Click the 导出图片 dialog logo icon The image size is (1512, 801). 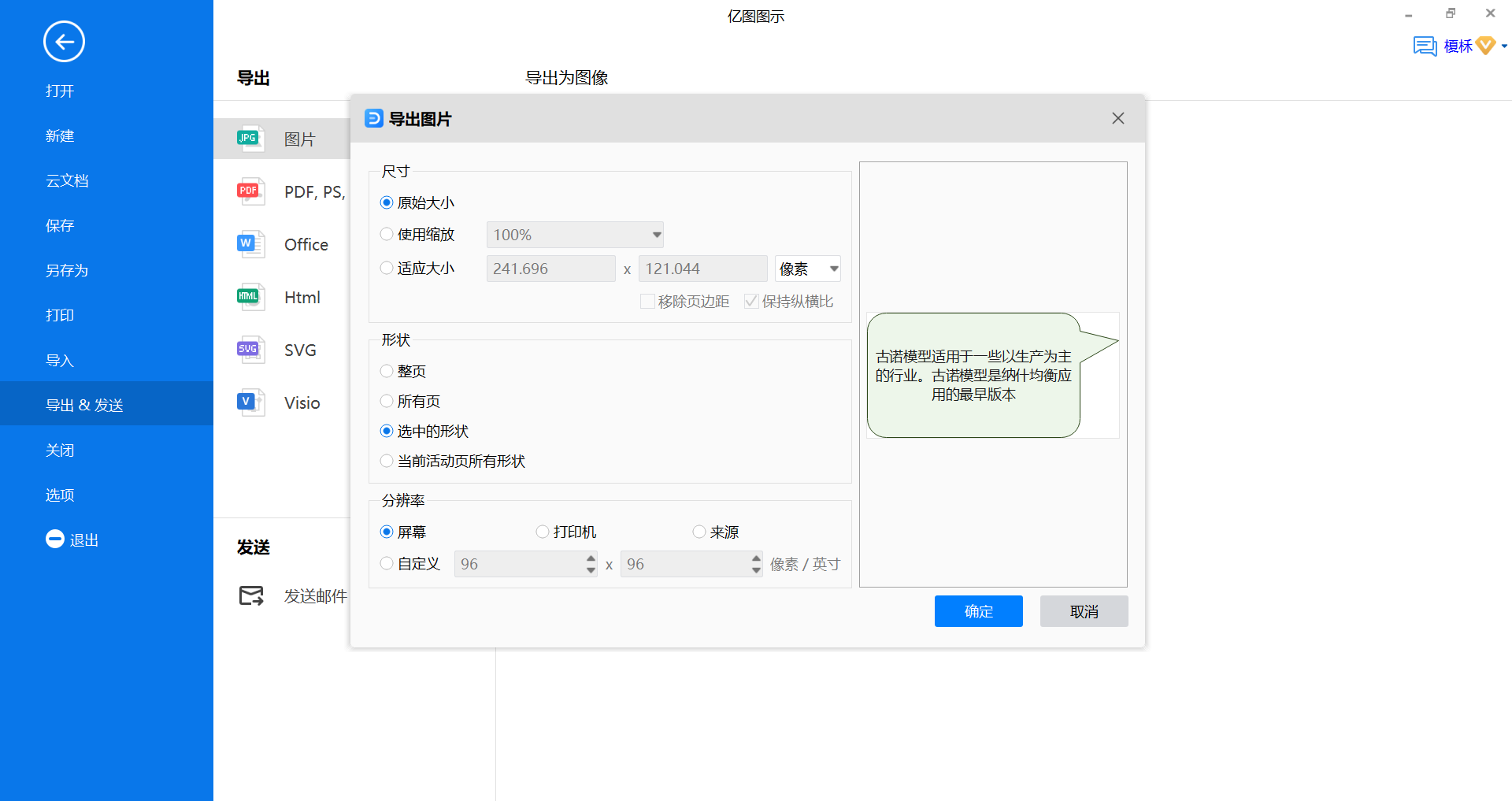coord(374,119)
